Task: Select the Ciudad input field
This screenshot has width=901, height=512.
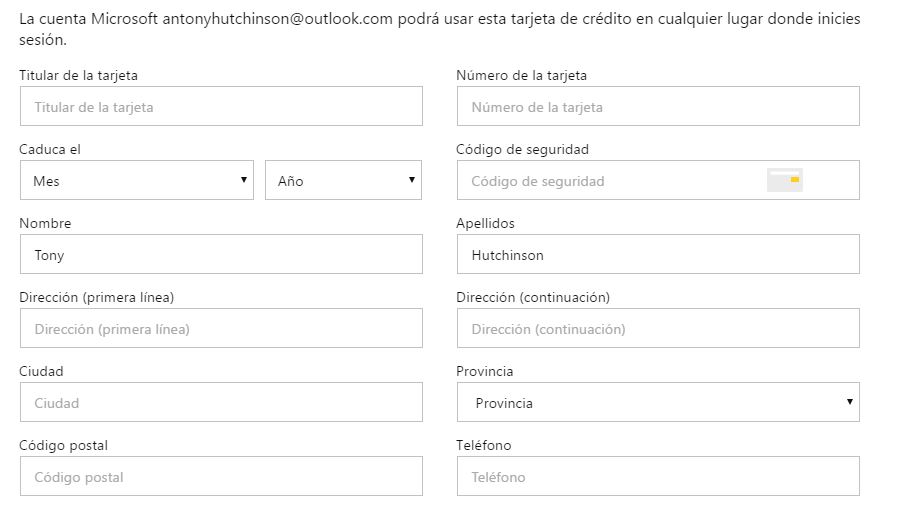Action: (221, 403)
